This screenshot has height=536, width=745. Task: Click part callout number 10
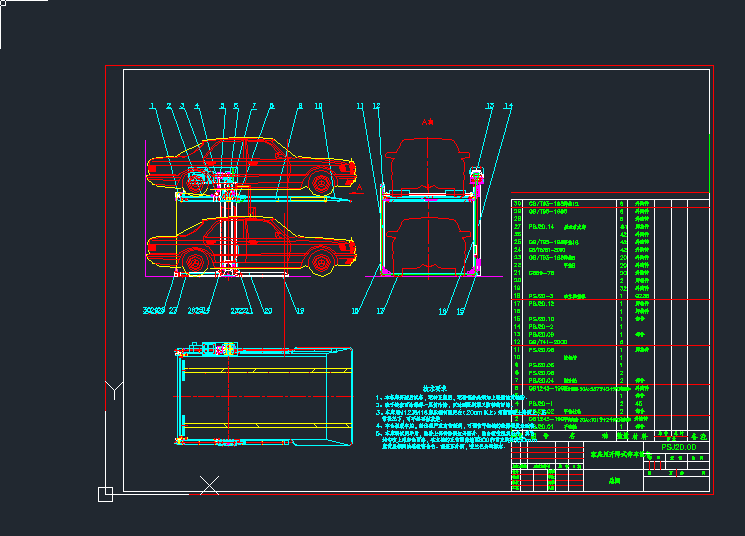point(318,105)
